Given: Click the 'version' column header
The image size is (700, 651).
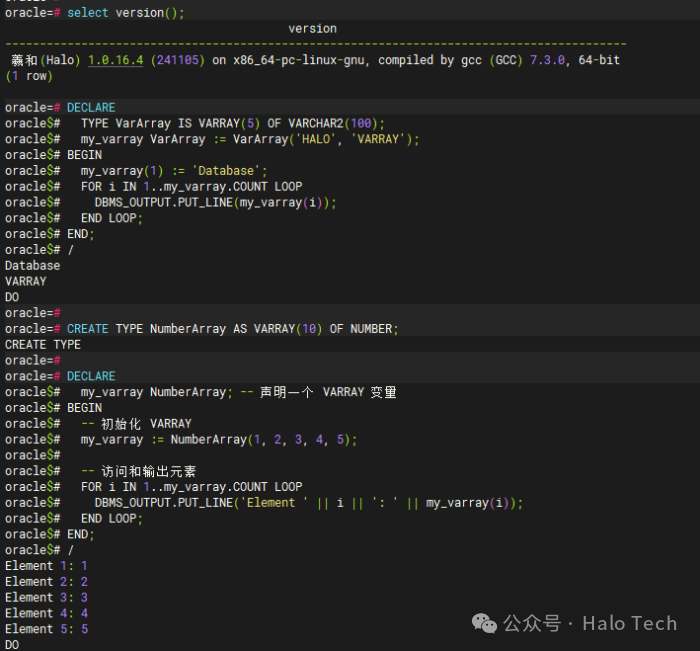Looking at the screenshot, I should tap(312, 29).
